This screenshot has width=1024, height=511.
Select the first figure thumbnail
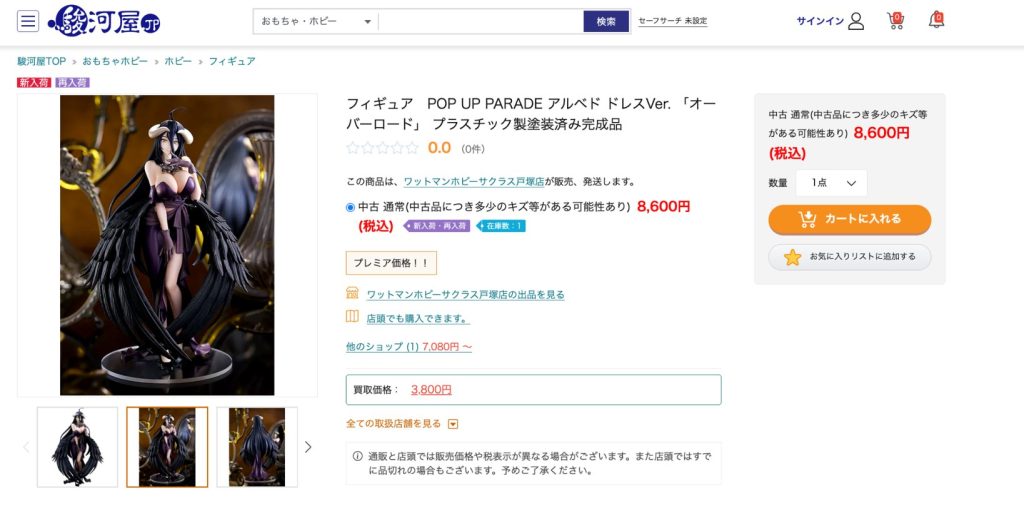coord(77,447)
